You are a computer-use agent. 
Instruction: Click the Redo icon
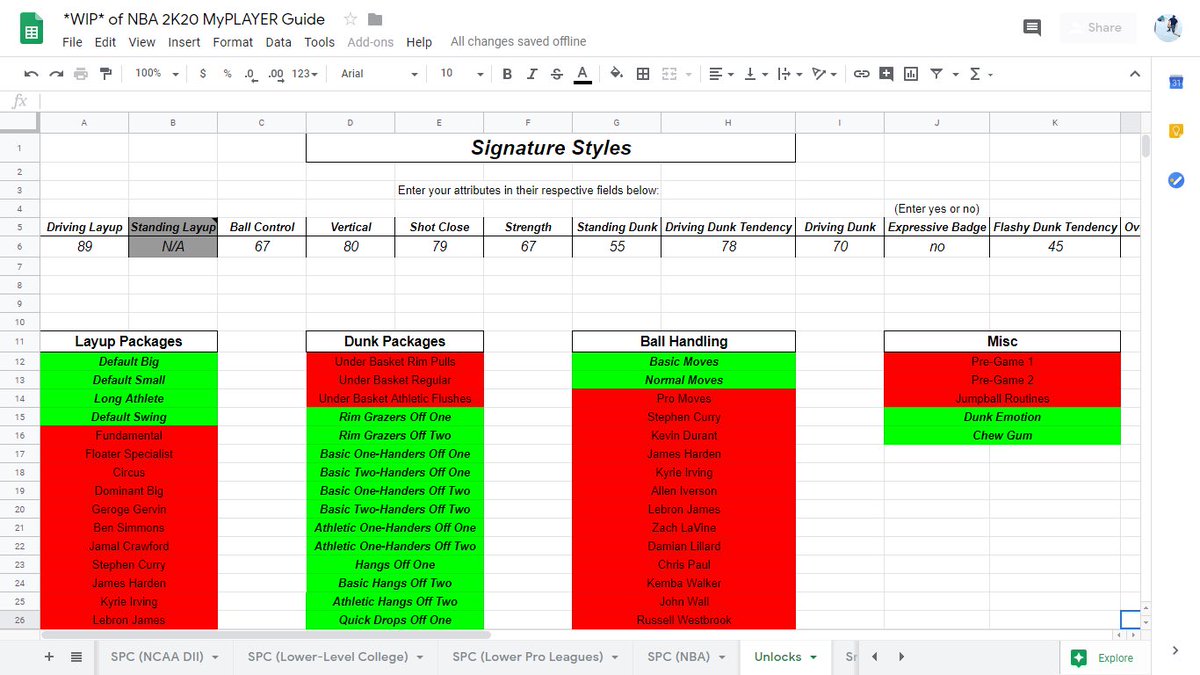(x=57, y=74)
